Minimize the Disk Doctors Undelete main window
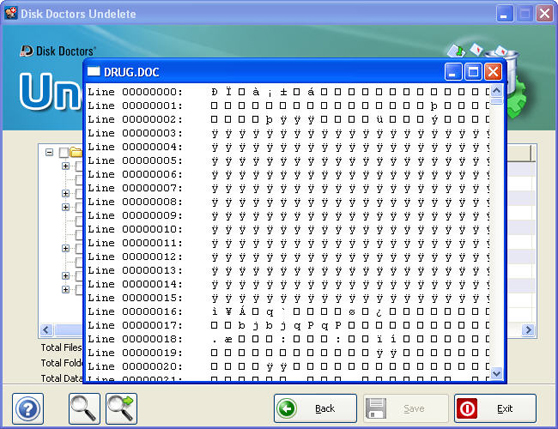The image size is (558, 429). pos(504,14)
